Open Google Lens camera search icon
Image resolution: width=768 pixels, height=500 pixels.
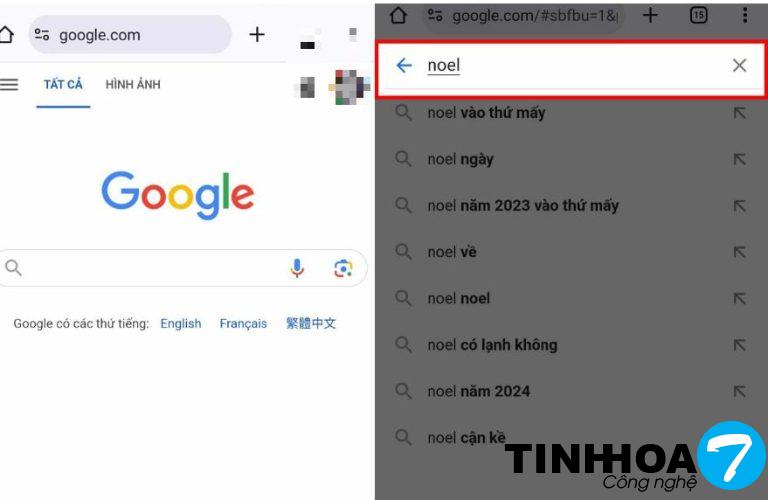pos(343,268)
